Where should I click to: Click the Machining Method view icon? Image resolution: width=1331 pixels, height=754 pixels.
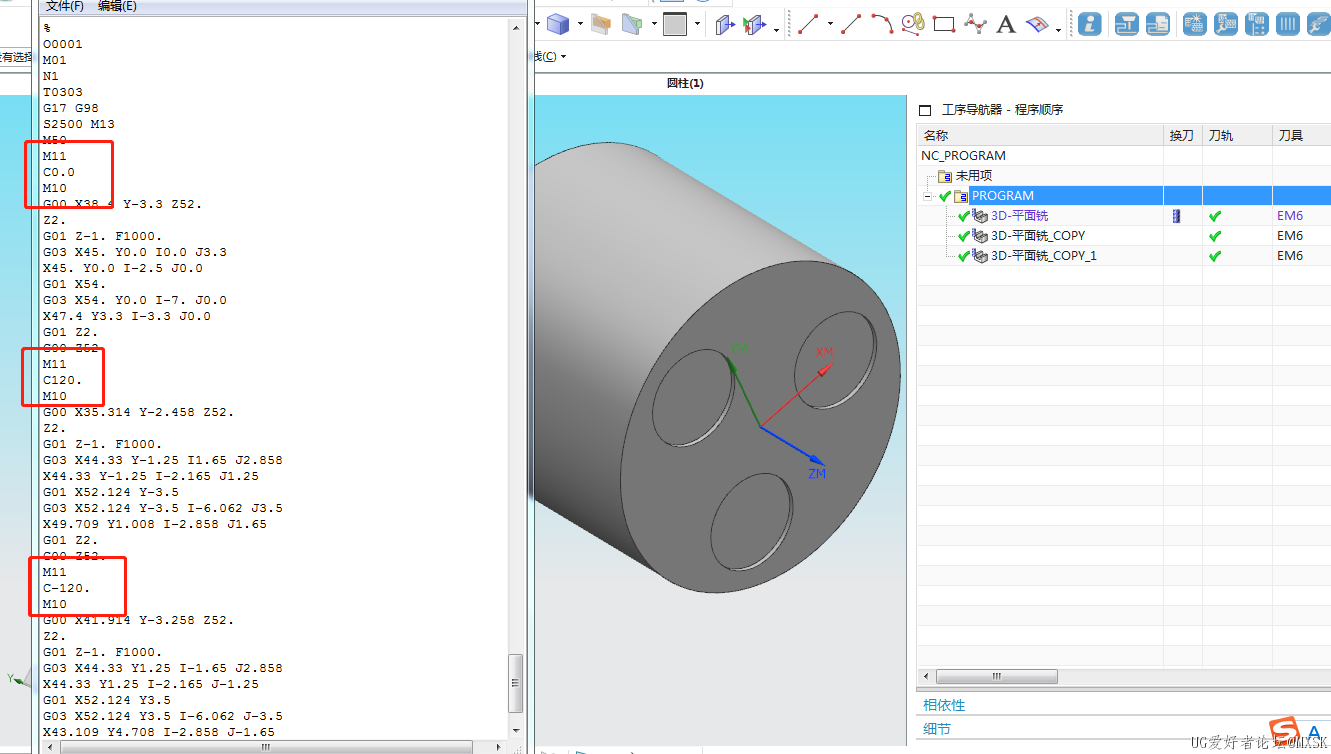(1257, 23)
